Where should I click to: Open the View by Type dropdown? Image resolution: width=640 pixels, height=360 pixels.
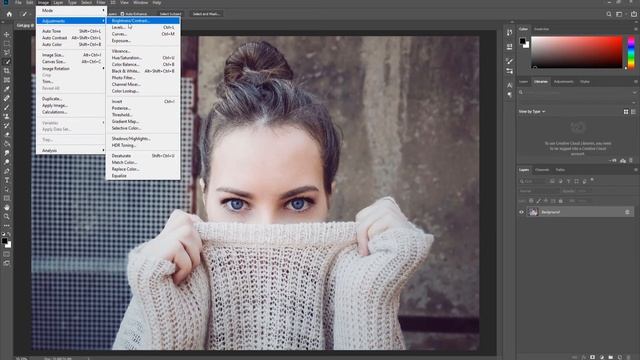click(531, 111)
